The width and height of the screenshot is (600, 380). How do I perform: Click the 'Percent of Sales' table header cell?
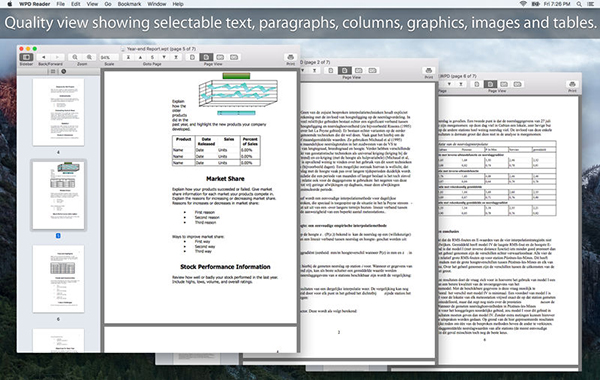point(250,141)
